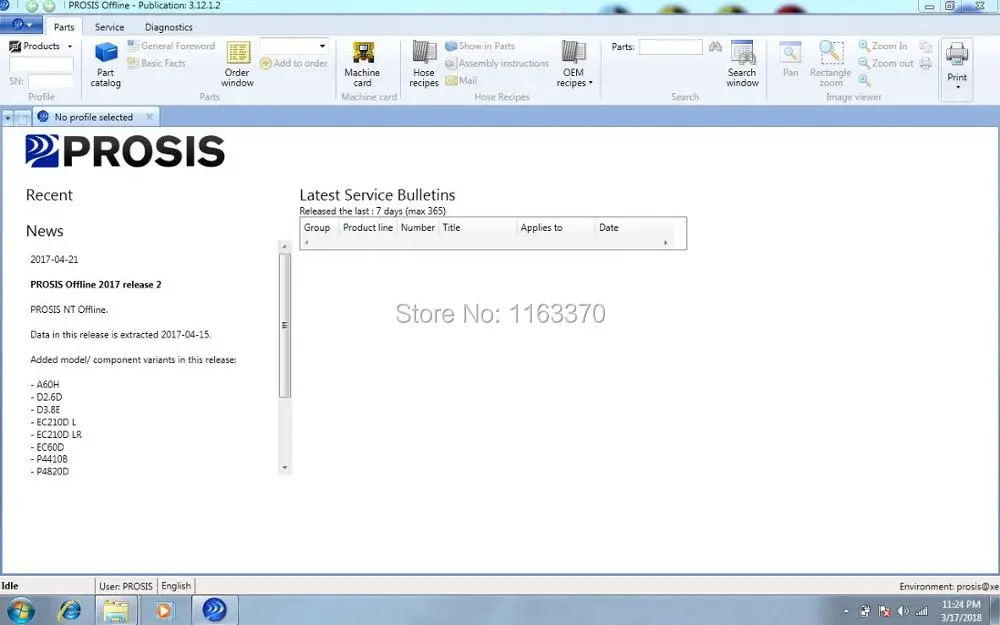Select the Pan tool
This screenshot has width=1000, height=625.
tap(790, 60)
